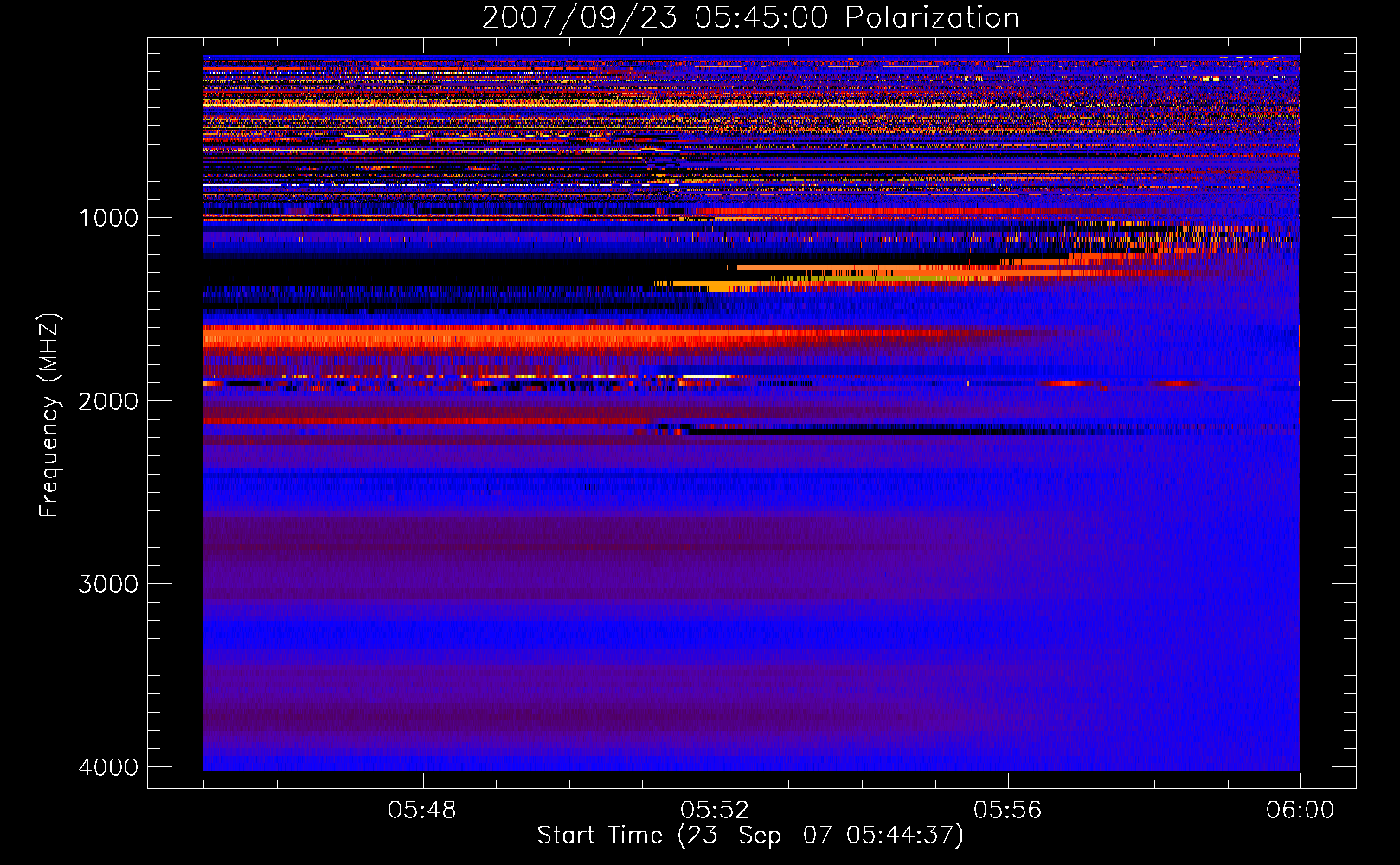
Task: Select the 'Frequency (MHZ)' y-axis label
Action: click(x=49, y=415)
